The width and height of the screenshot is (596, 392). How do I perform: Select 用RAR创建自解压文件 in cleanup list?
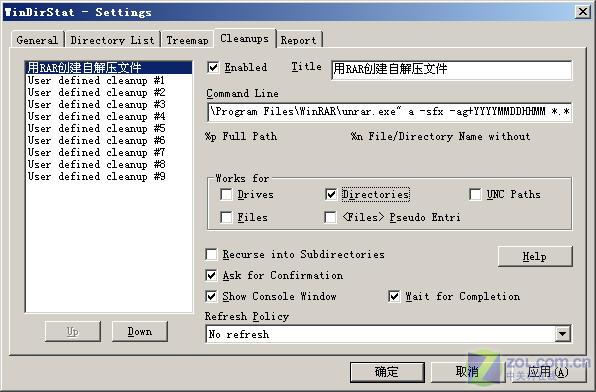pyautogui.click(x=108, y=68)
